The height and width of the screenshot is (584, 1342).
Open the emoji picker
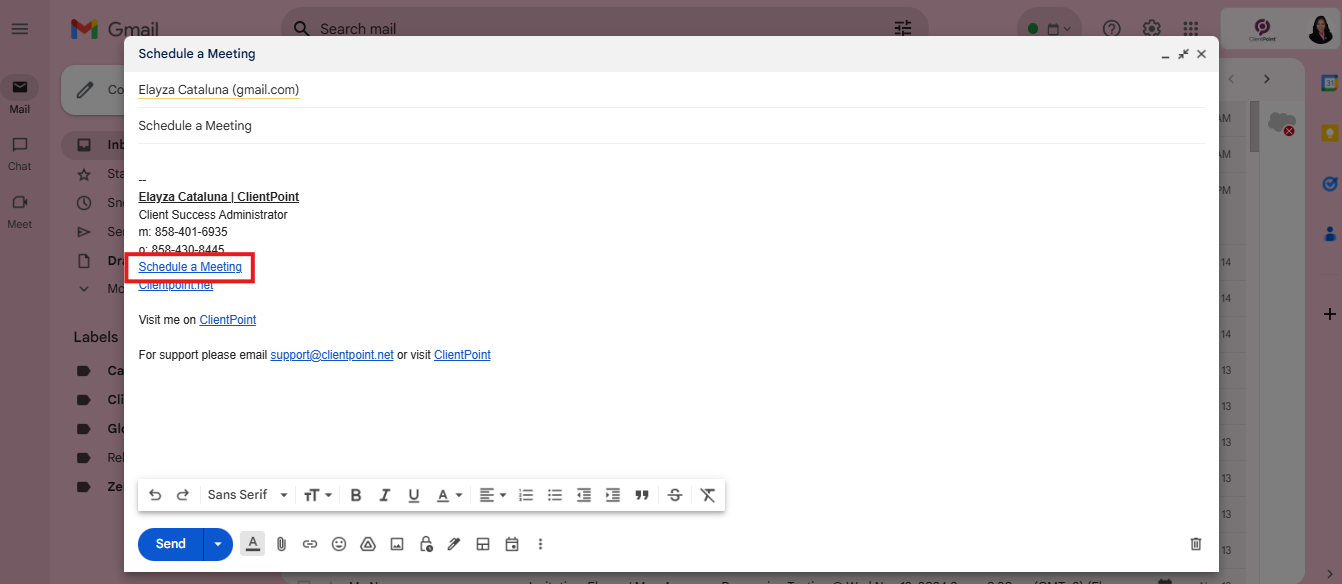coord(339,544)
